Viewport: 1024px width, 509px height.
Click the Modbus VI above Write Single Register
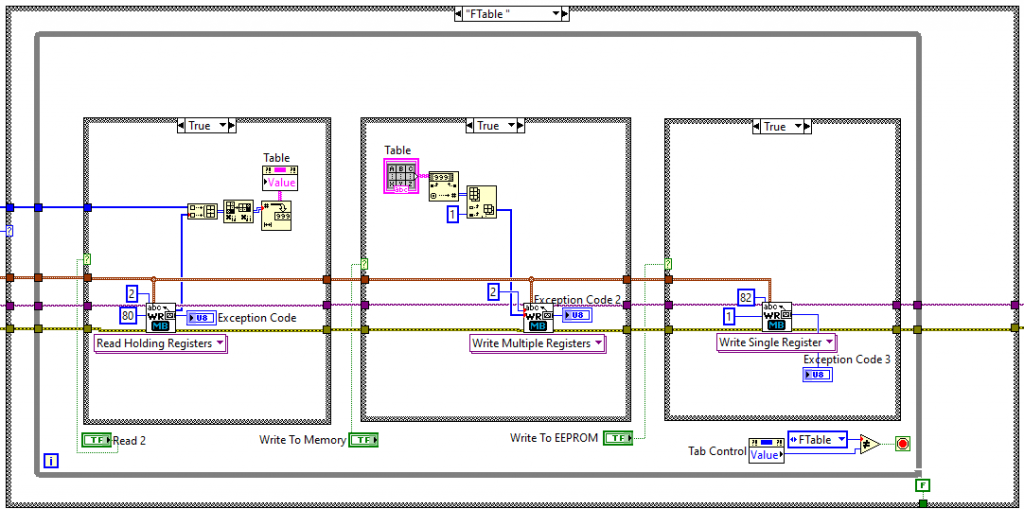point(777,317)
